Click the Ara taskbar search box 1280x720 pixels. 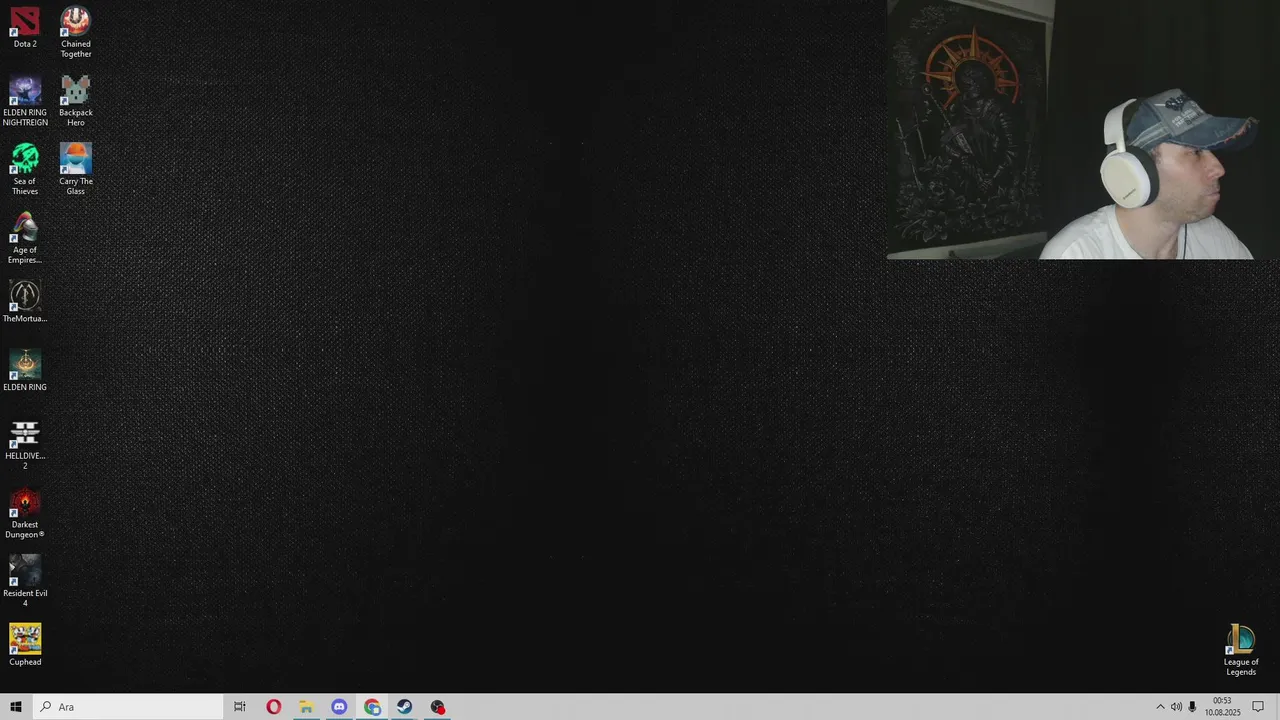point(127,707)
